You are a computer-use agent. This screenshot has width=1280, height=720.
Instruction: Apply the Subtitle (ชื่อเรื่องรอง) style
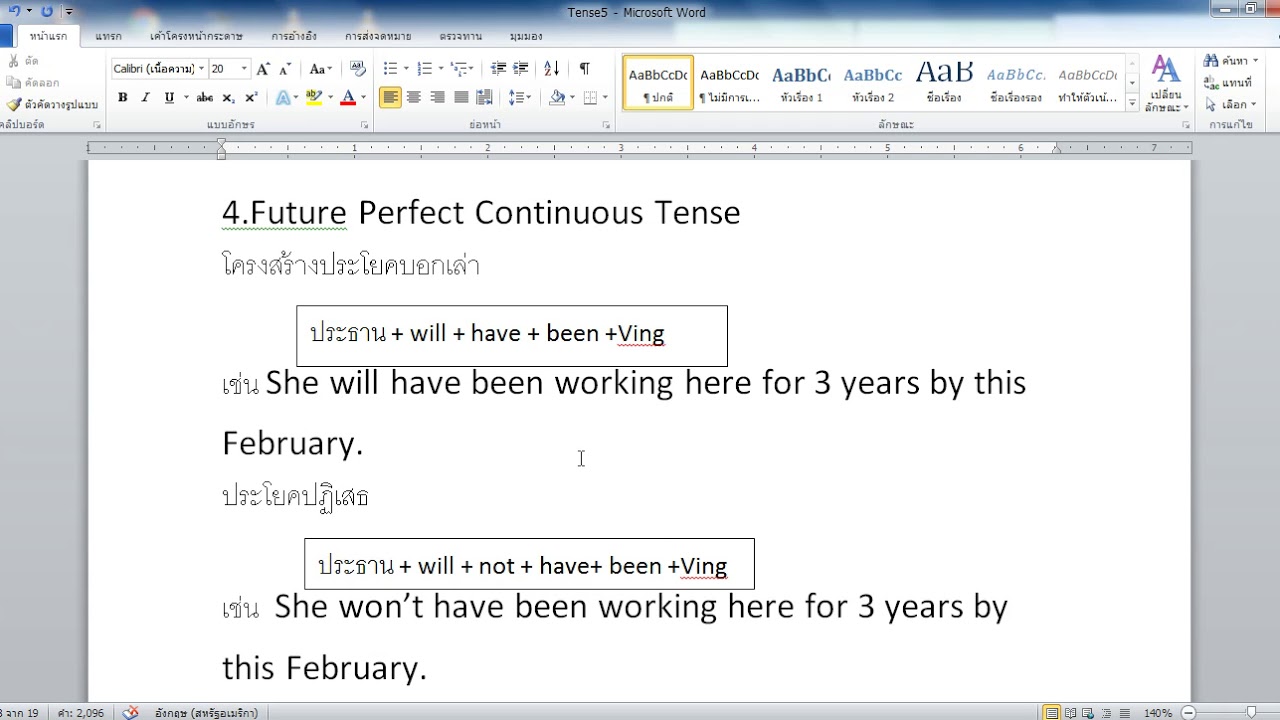tap(1016, 82)
